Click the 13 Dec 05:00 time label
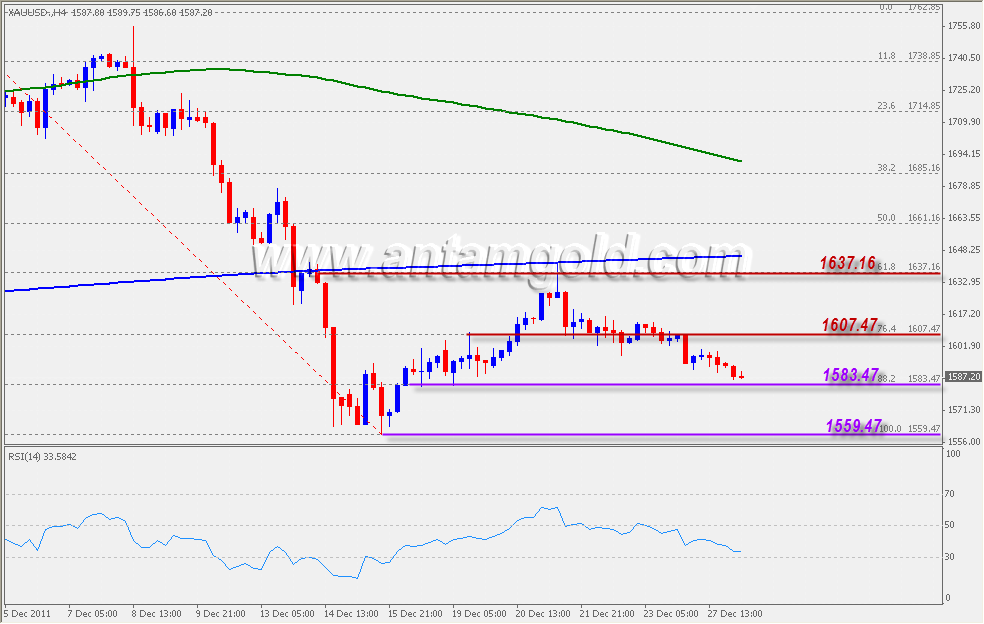The height and width of the screenshot is (624, 984). pos(287,613)
